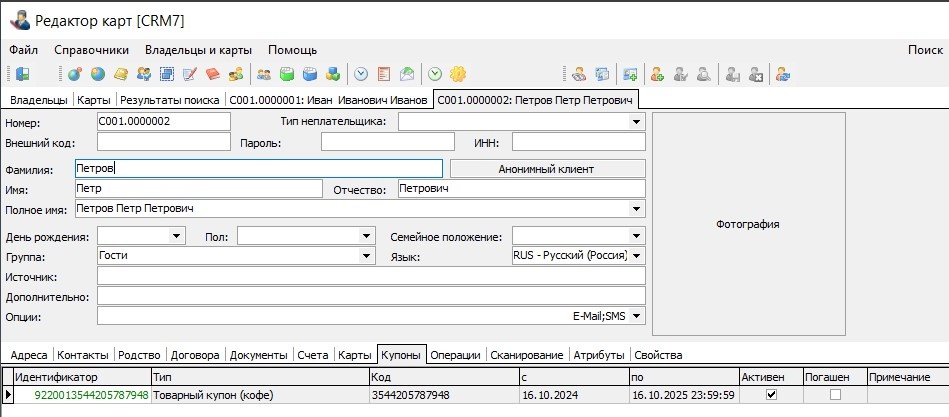Uncheck the Активен checkbox for the coupon
The width and height of the screenshot is (949, 417).
771,395
